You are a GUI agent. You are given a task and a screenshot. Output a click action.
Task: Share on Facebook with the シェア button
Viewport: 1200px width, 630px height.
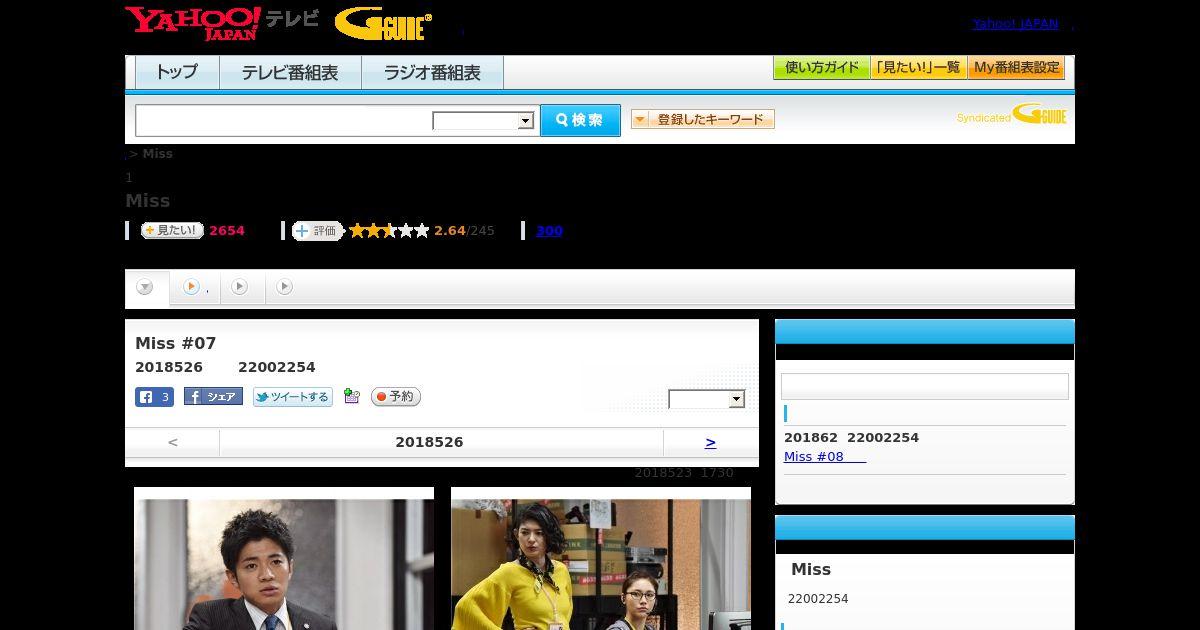coord(213,397)
